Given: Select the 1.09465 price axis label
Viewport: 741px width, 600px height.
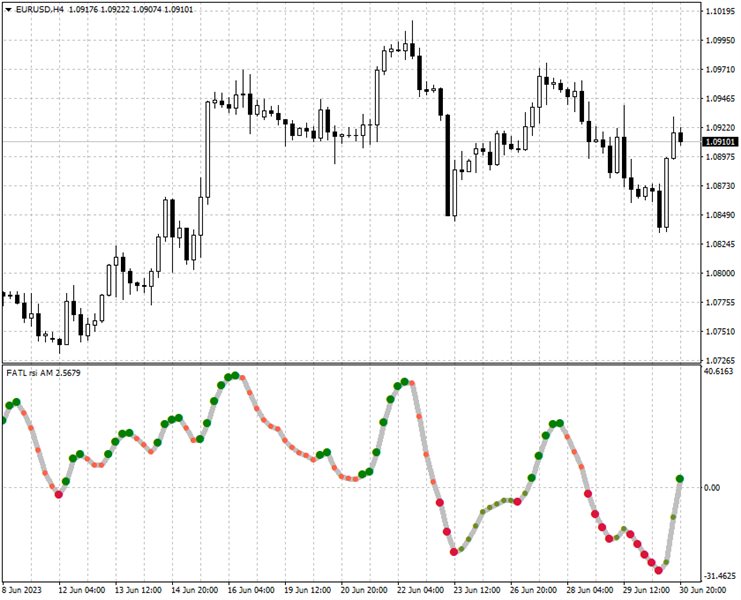Looking at the screenshot, I should (720, 99).
